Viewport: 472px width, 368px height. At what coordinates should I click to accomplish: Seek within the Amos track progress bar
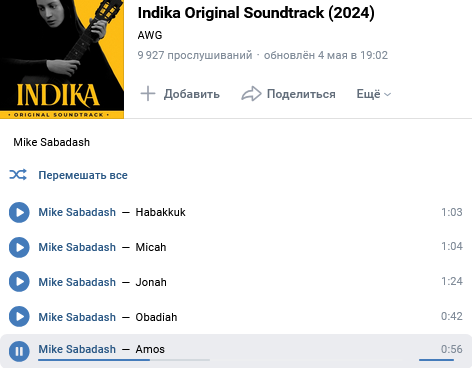click(124, 360)
